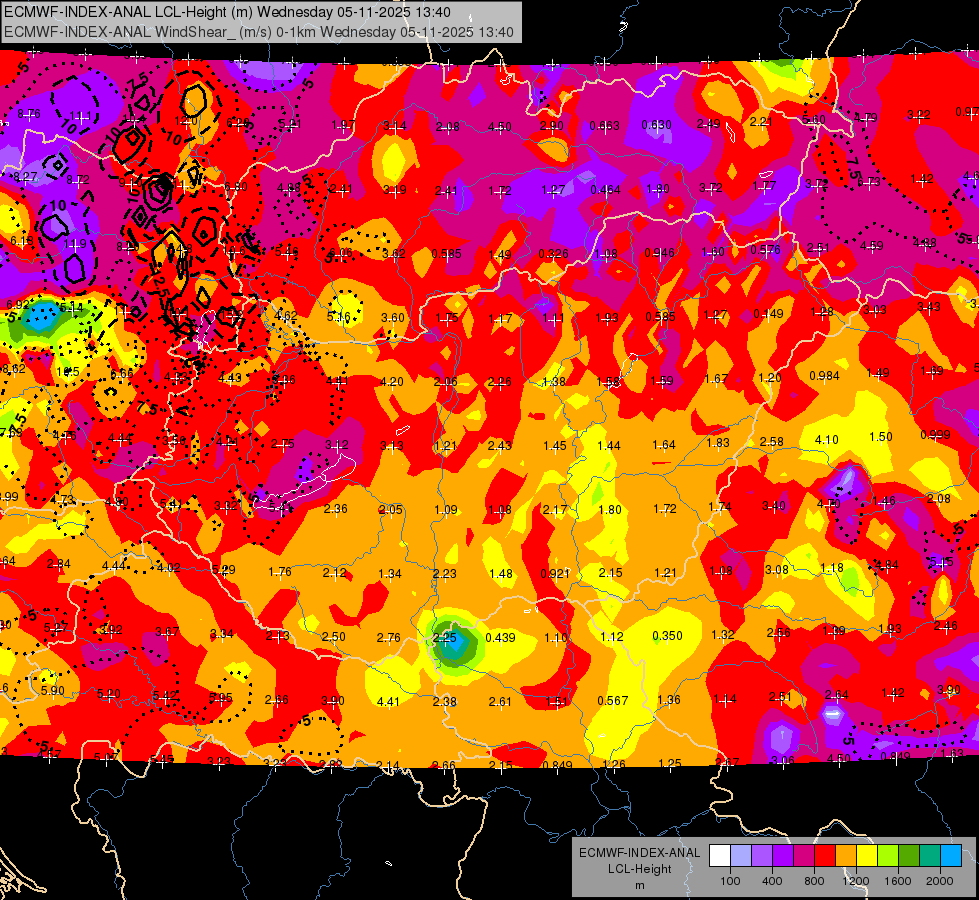Click the wind shear value 1.83
The height and width of the screenshot is (900, 979).
718,443
